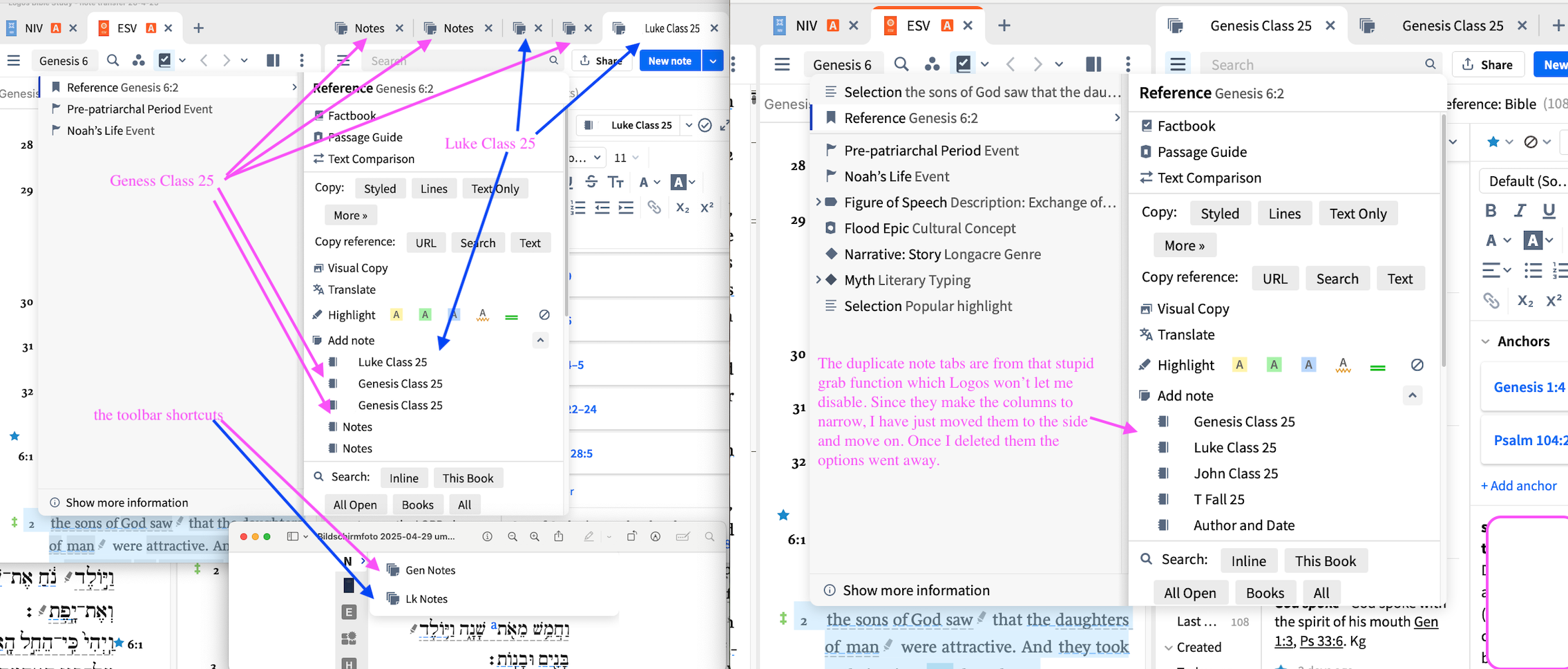Click the Preview window's share icon
Viewport: 1568px width, 669px height.
[x=559, y=536]
